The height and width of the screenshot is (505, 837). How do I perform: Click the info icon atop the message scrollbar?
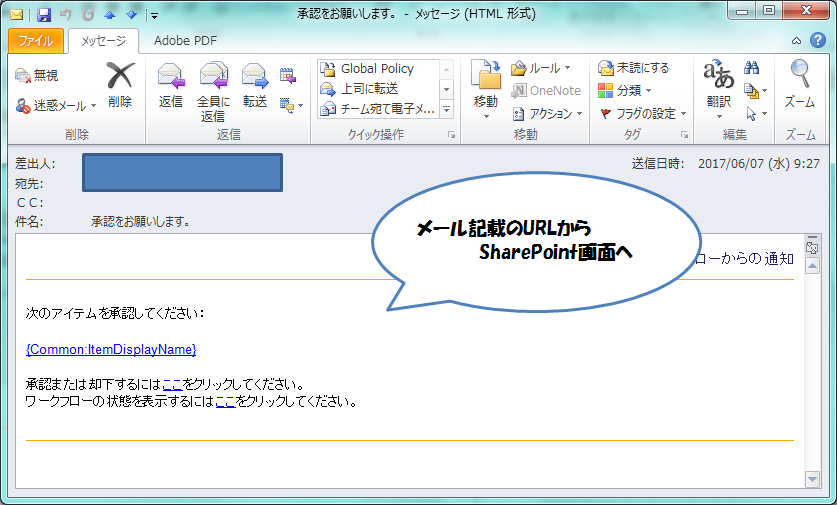pyautogui.click(x=812, y=247)
